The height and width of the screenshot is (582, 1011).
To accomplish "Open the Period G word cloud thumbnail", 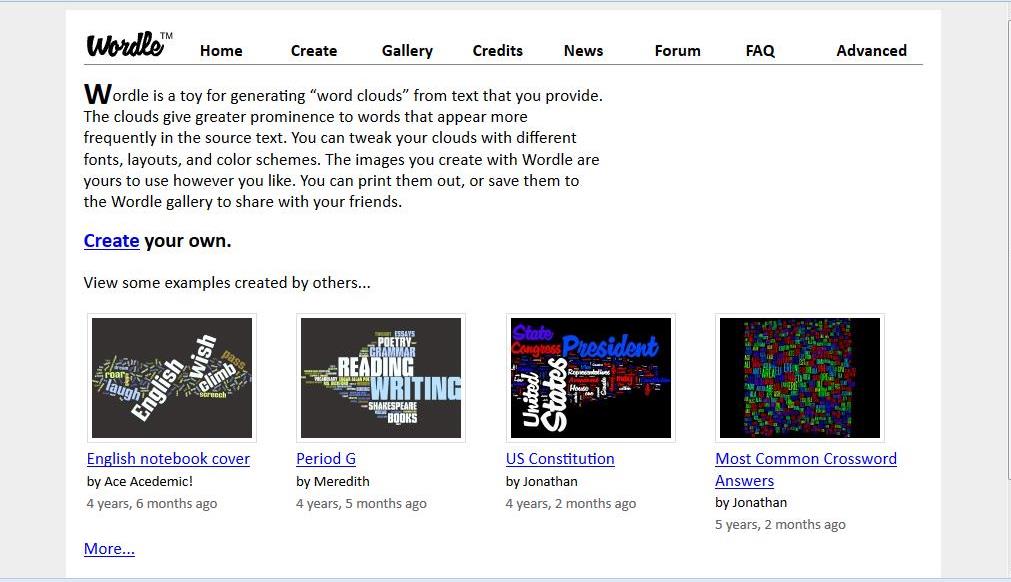I will pos(381,378).
